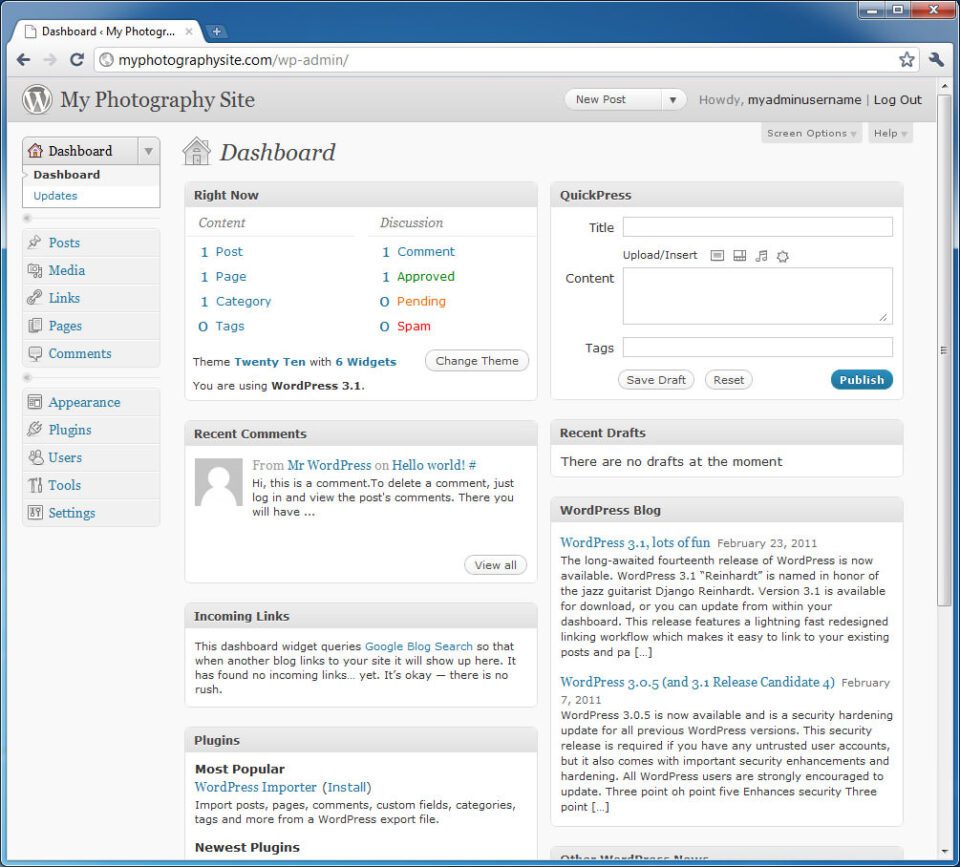Viewport: 960px width, 867px height.
Task: Open the Hello world! post link
Action: (429, 465)
